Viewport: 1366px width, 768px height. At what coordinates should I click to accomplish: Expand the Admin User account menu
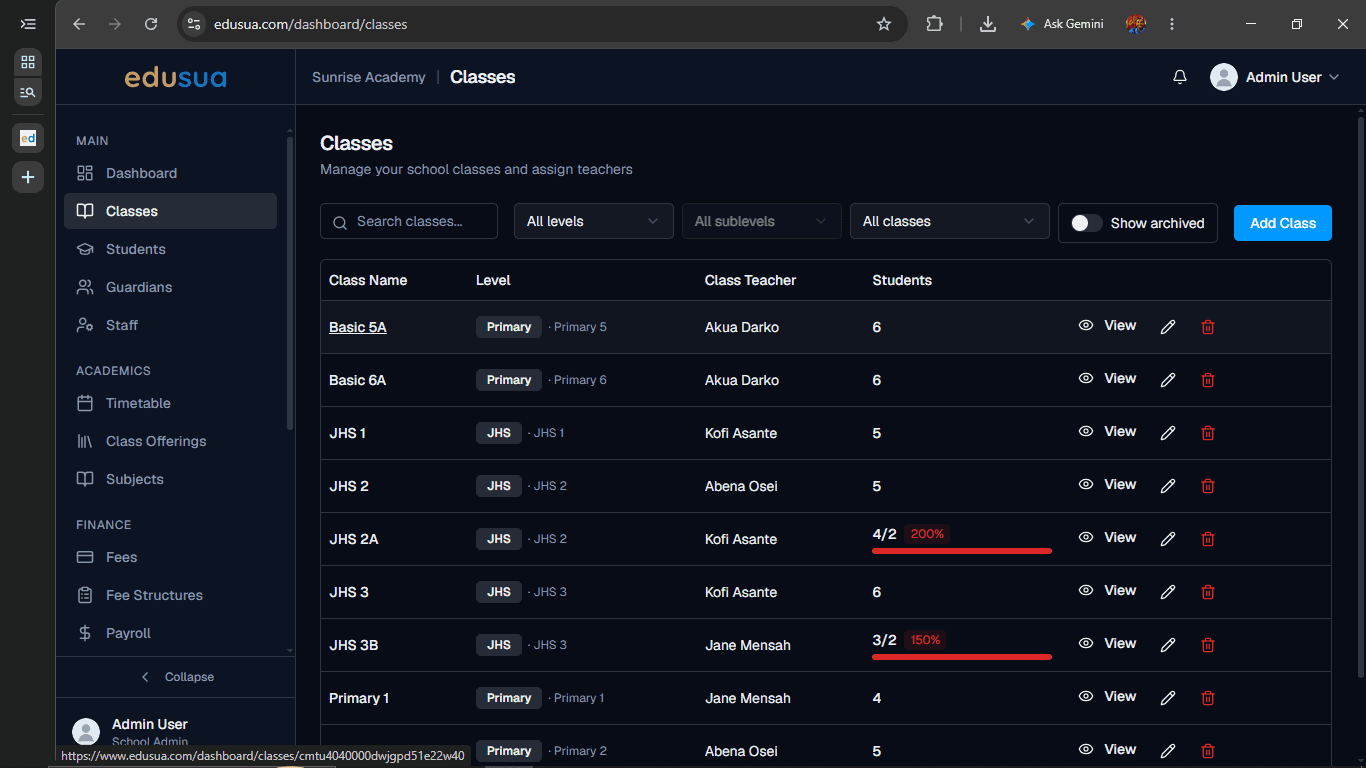(1274, 77)
